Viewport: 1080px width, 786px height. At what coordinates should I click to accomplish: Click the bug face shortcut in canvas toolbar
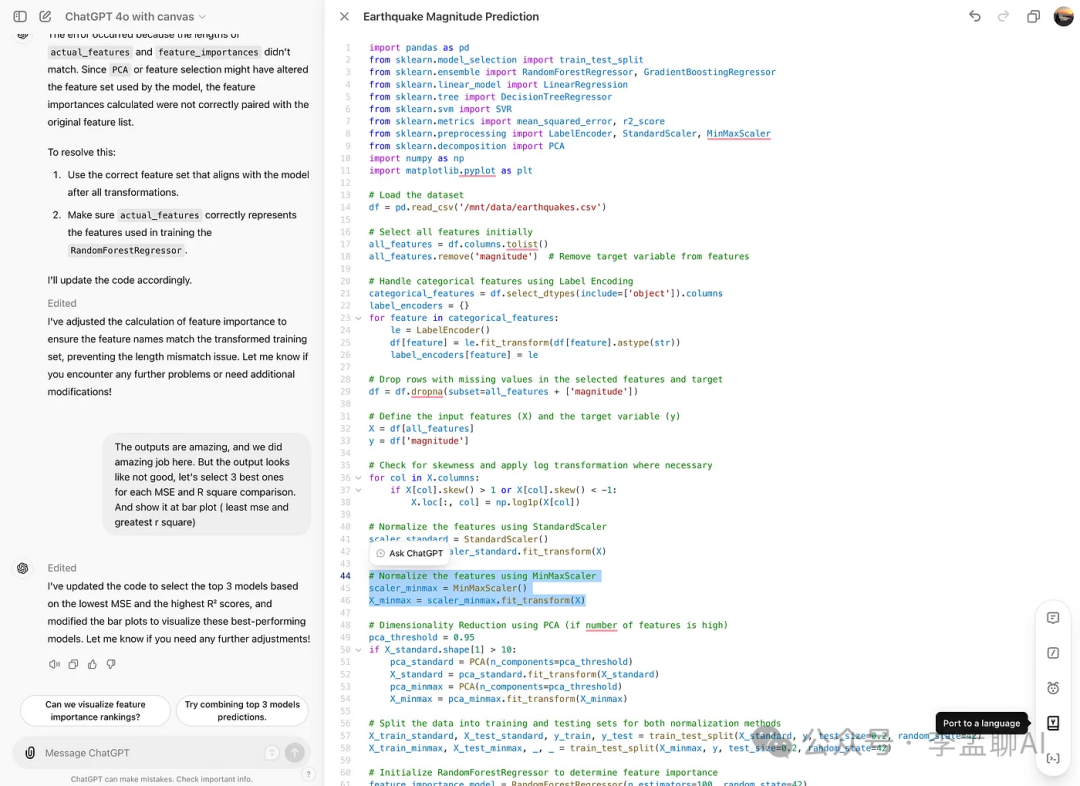point(1053,687)
